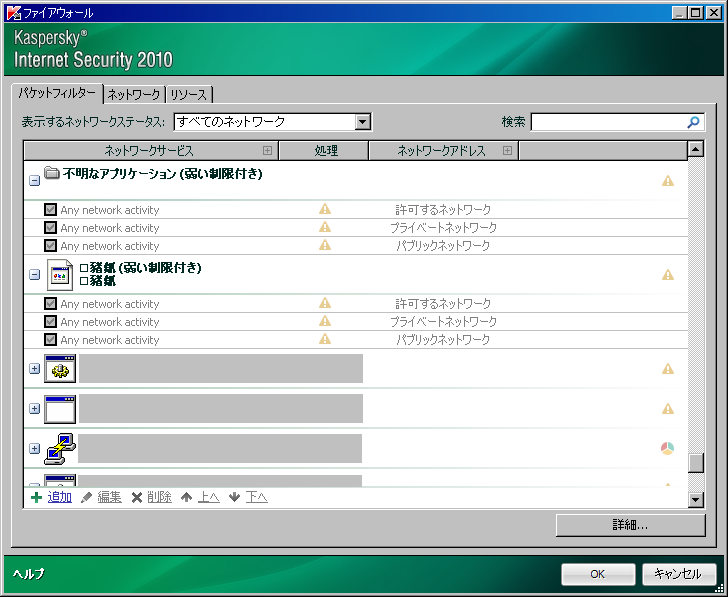Click the X delete icon
Screen dimensions: 728x597
[136, 498]
